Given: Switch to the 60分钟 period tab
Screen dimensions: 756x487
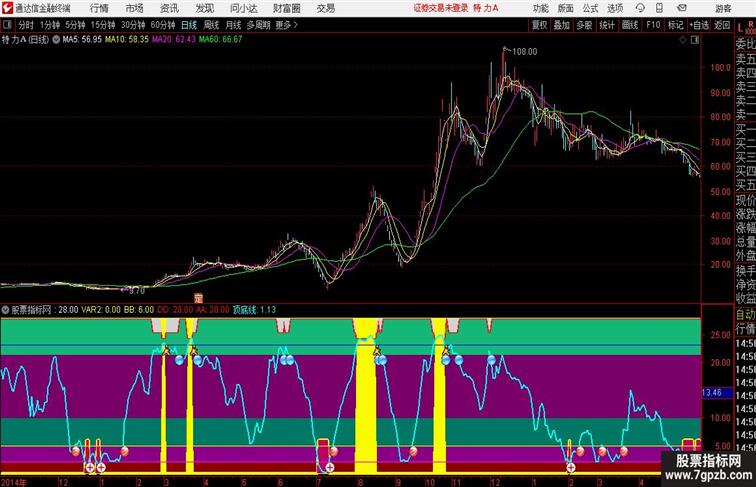Looking at the screenshot, I should [163, 25].
